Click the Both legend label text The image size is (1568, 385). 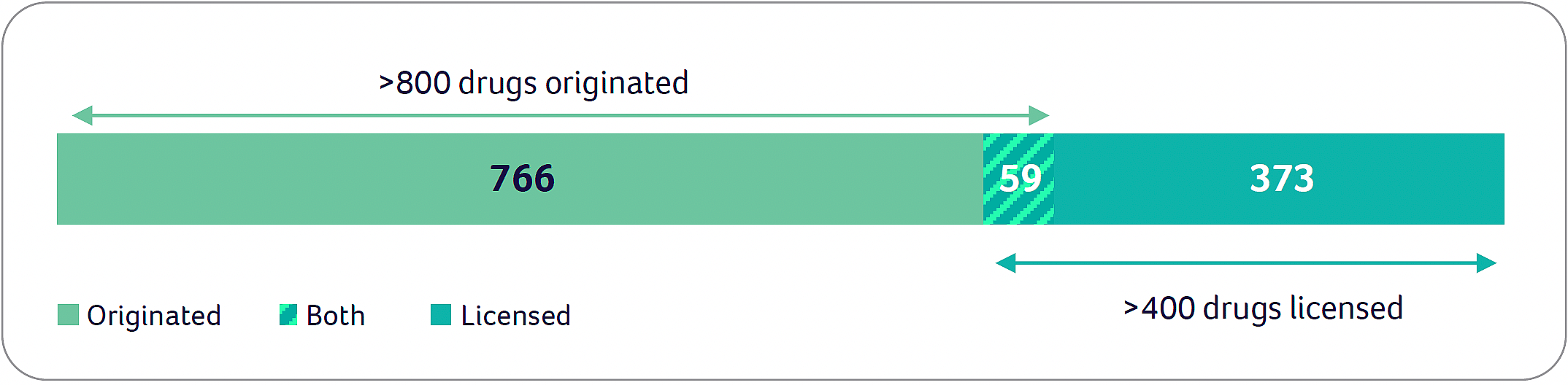coord(335,316)
